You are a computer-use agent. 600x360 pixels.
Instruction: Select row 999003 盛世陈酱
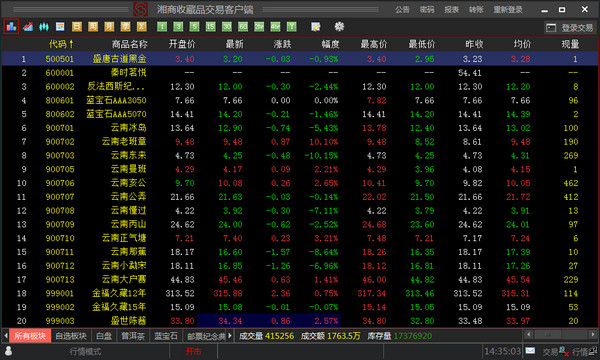(x=300, y=321)
